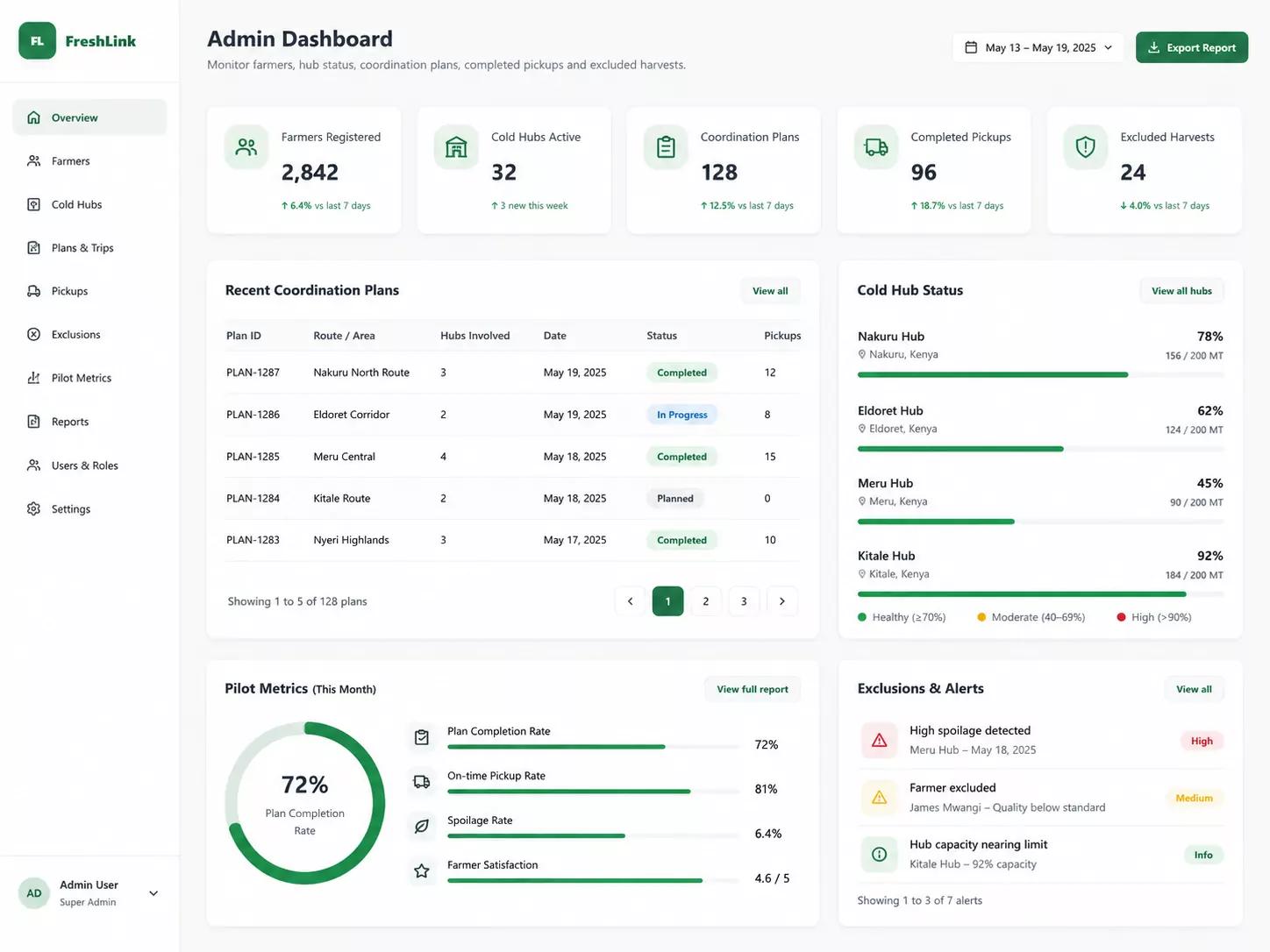Click the Hubs Involved column header
The height and width of the screenshot is (952, 1270).
click(474, 336)
